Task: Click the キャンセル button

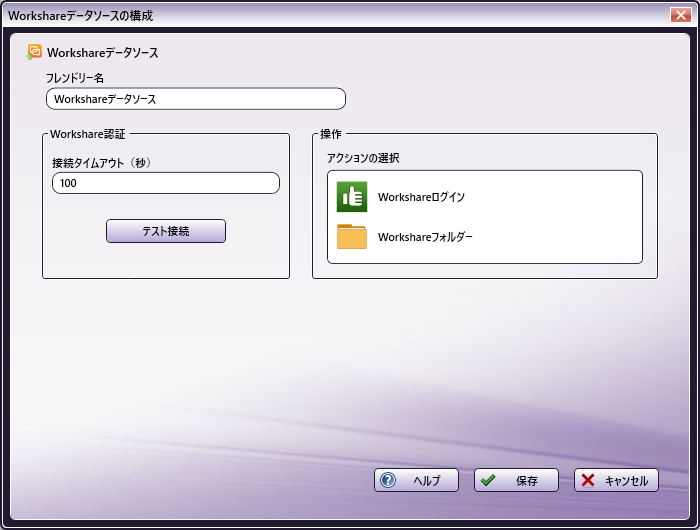Action: pyautogui.click(x=616, y=480)
